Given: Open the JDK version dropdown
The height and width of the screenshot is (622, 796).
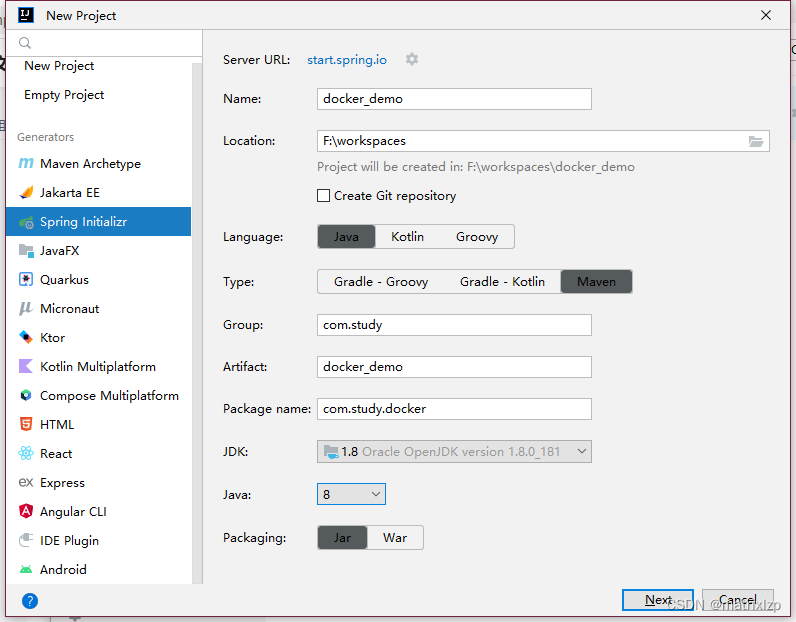Looking at the screenshot, I should click(454, 451).
